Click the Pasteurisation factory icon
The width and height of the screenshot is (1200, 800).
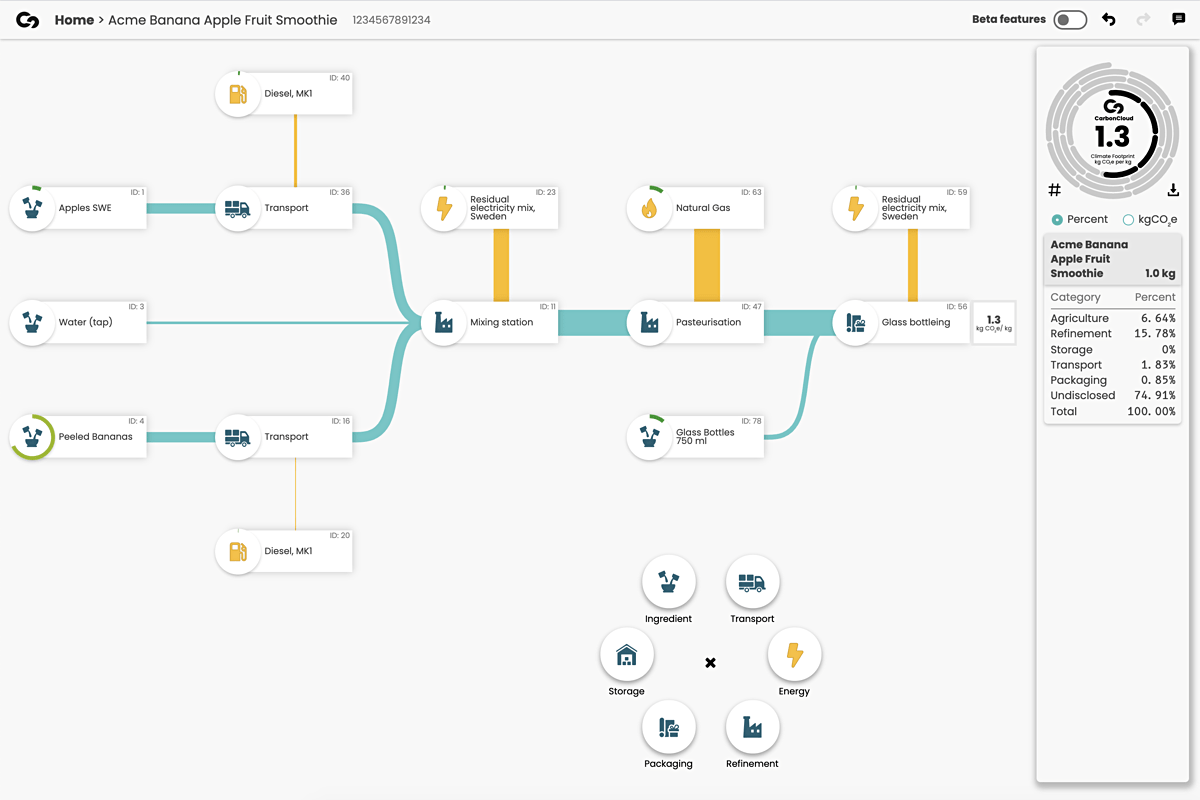tap(650, 323)
